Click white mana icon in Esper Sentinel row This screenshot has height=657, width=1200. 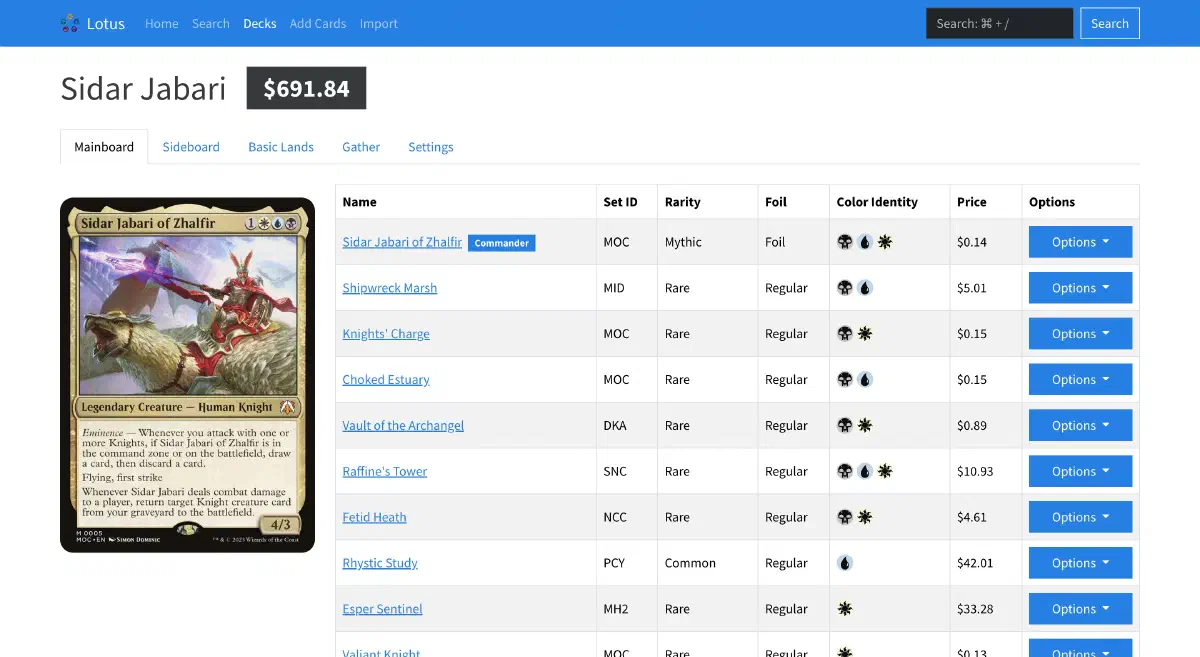click(x=845, y=609)
